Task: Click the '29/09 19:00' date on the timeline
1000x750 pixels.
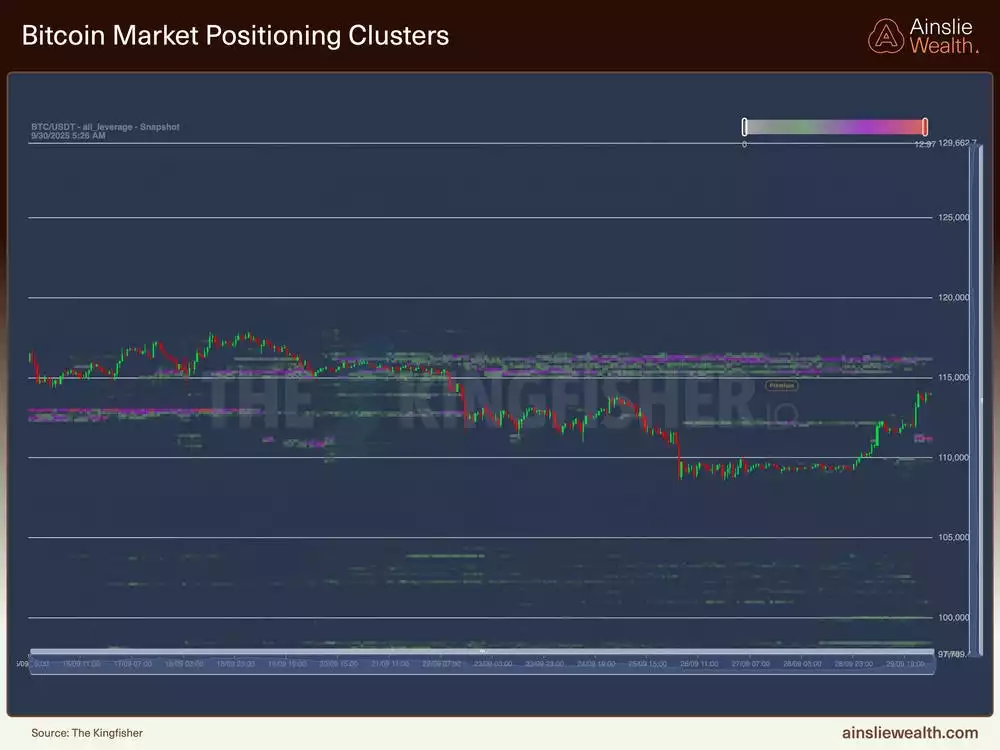Action: click(x=905, y=662)
